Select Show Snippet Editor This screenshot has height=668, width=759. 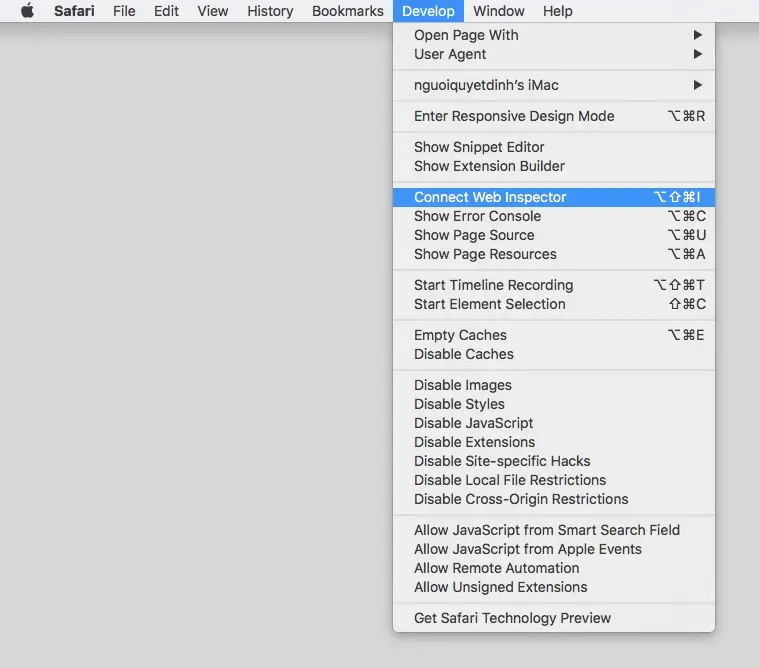tap(554, 147)
